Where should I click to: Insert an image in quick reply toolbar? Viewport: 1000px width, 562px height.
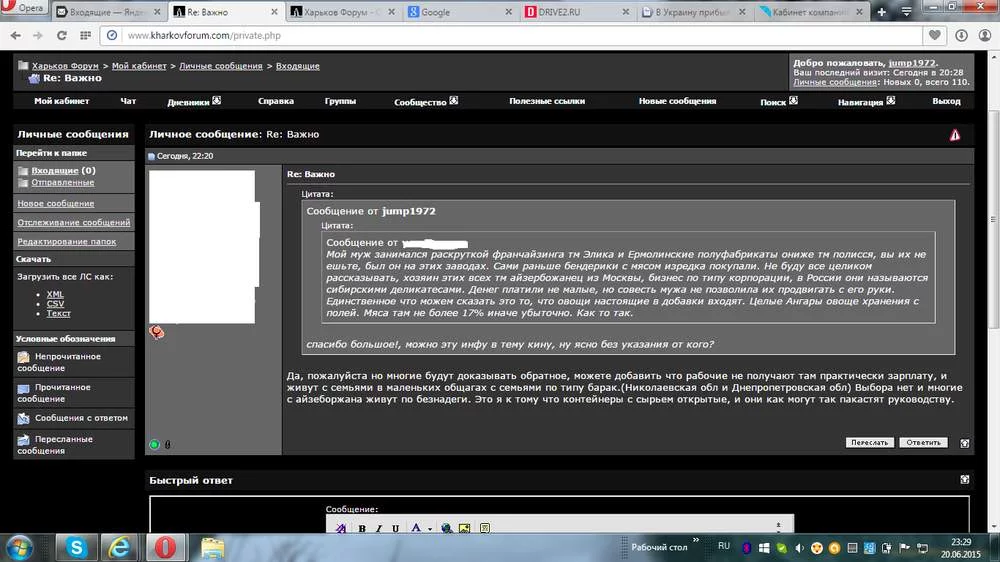(x=464, y=528)
